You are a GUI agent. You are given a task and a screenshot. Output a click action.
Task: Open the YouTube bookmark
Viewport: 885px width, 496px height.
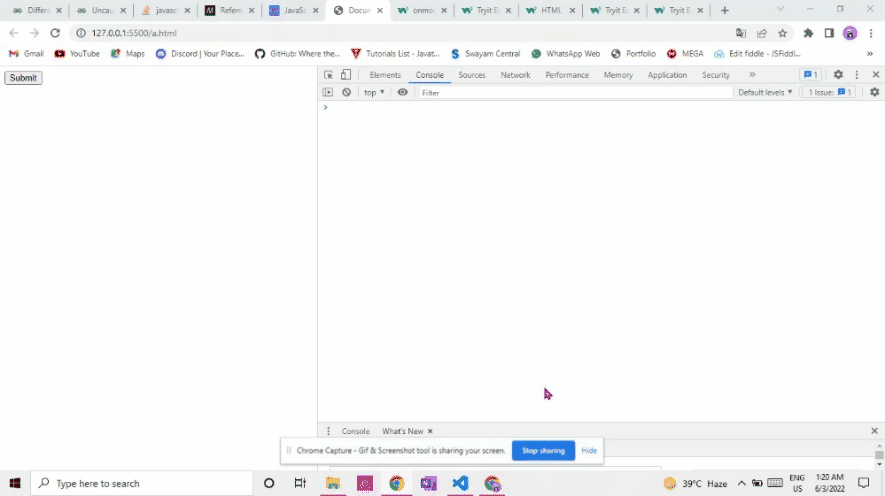click(x=77, y=54)
